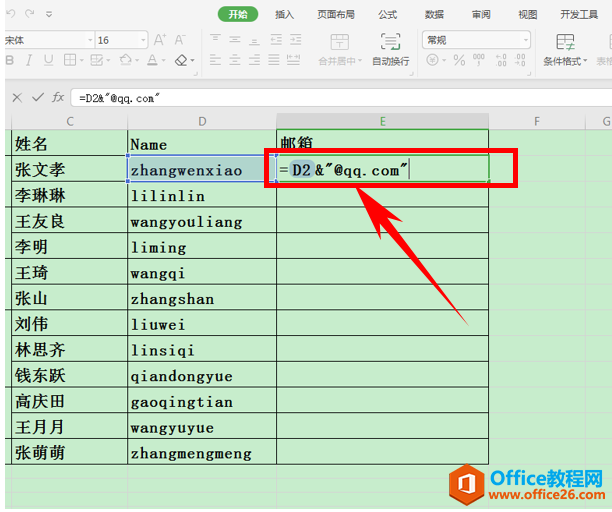
Task: Switch to the 公式 tab
Action: pos(387,15)
